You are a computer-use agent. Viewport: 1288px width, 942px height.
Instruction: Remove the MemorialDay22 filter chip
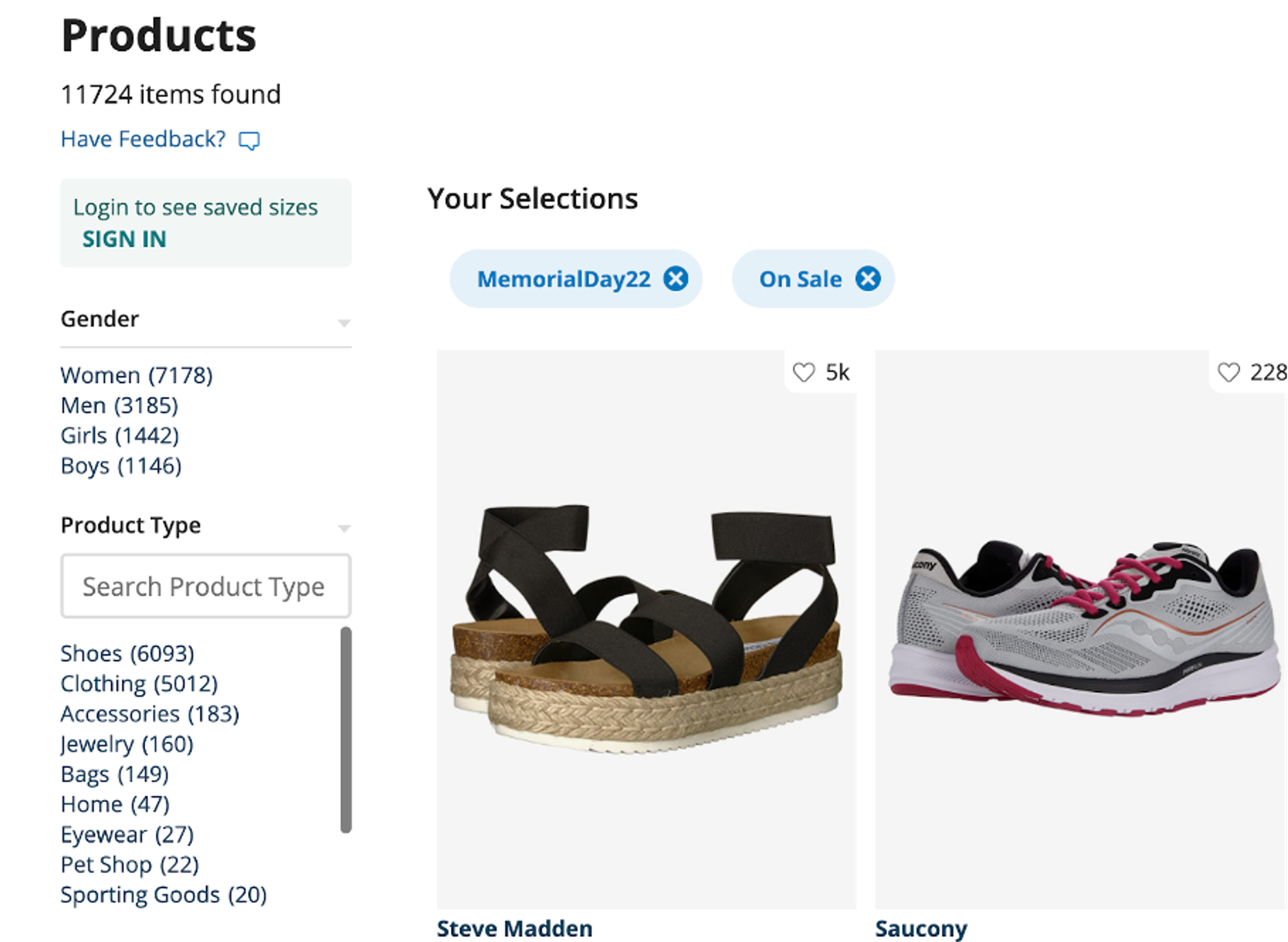(x=676, y=278)
